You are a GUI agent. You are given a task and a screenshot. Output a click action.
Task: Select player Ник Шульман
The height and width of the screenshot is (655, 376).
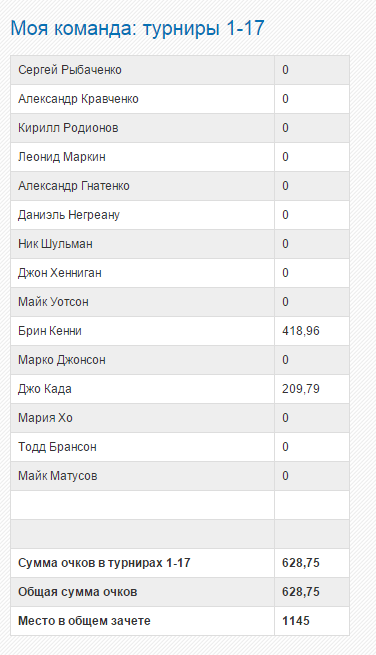click(55, 244)
